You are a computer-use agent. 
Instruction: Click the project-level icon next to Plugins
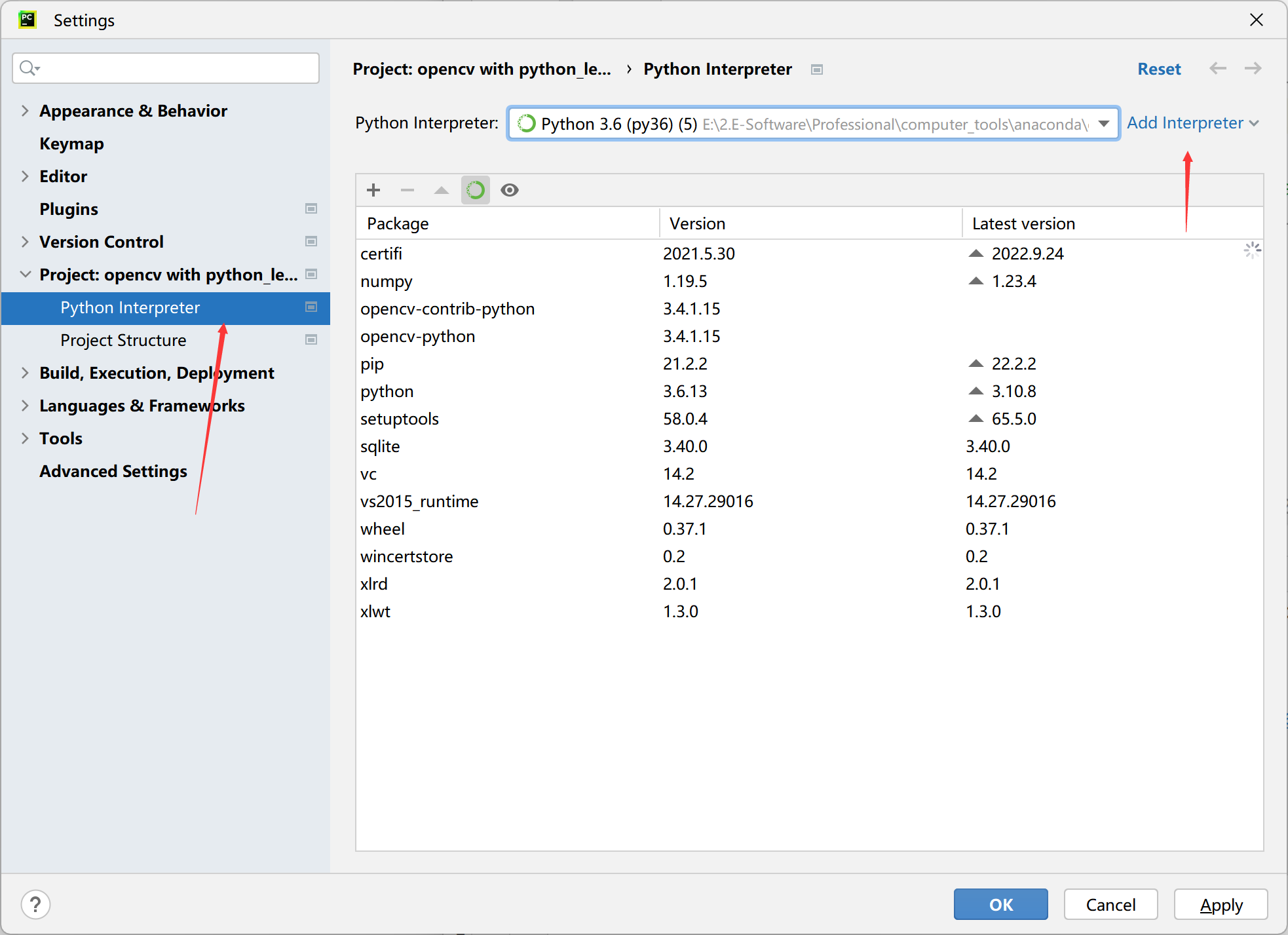(x=311, y=208)
